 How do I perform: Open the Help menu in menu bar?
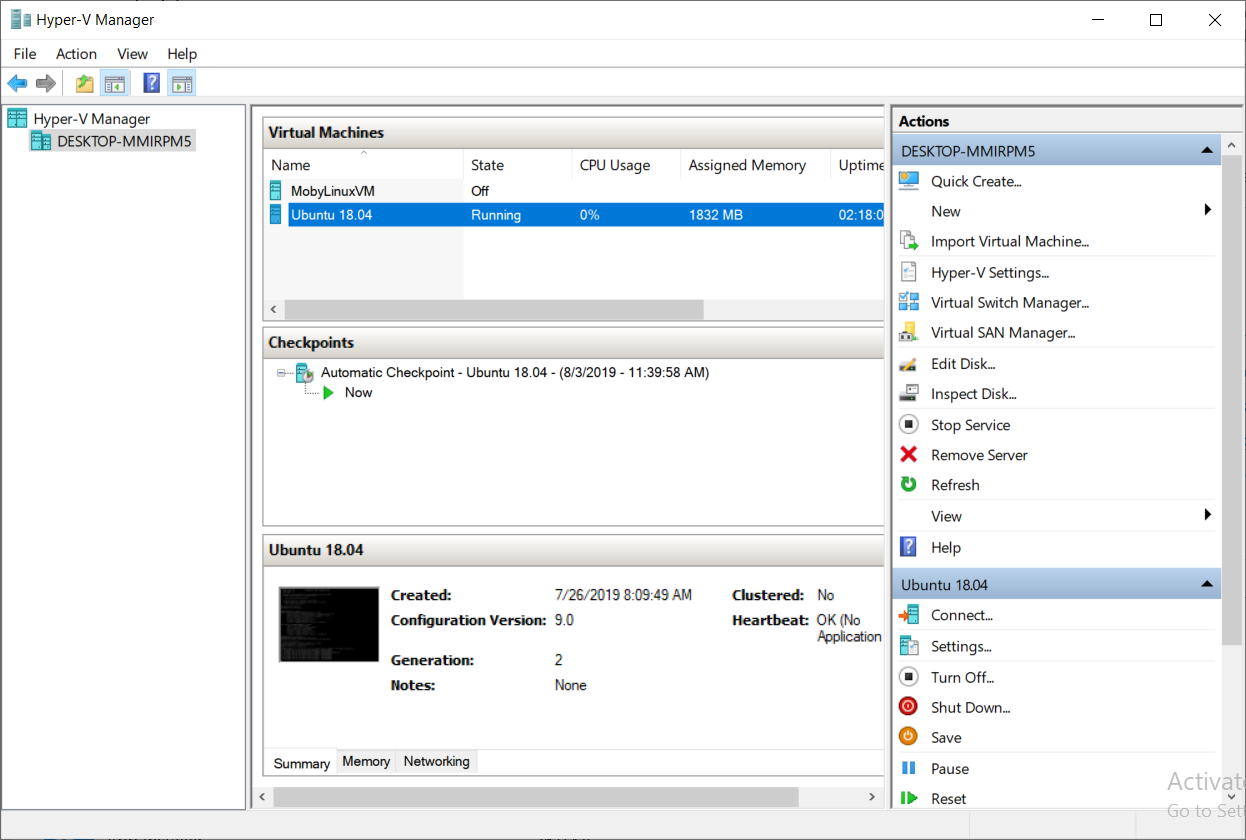[182, 54]
